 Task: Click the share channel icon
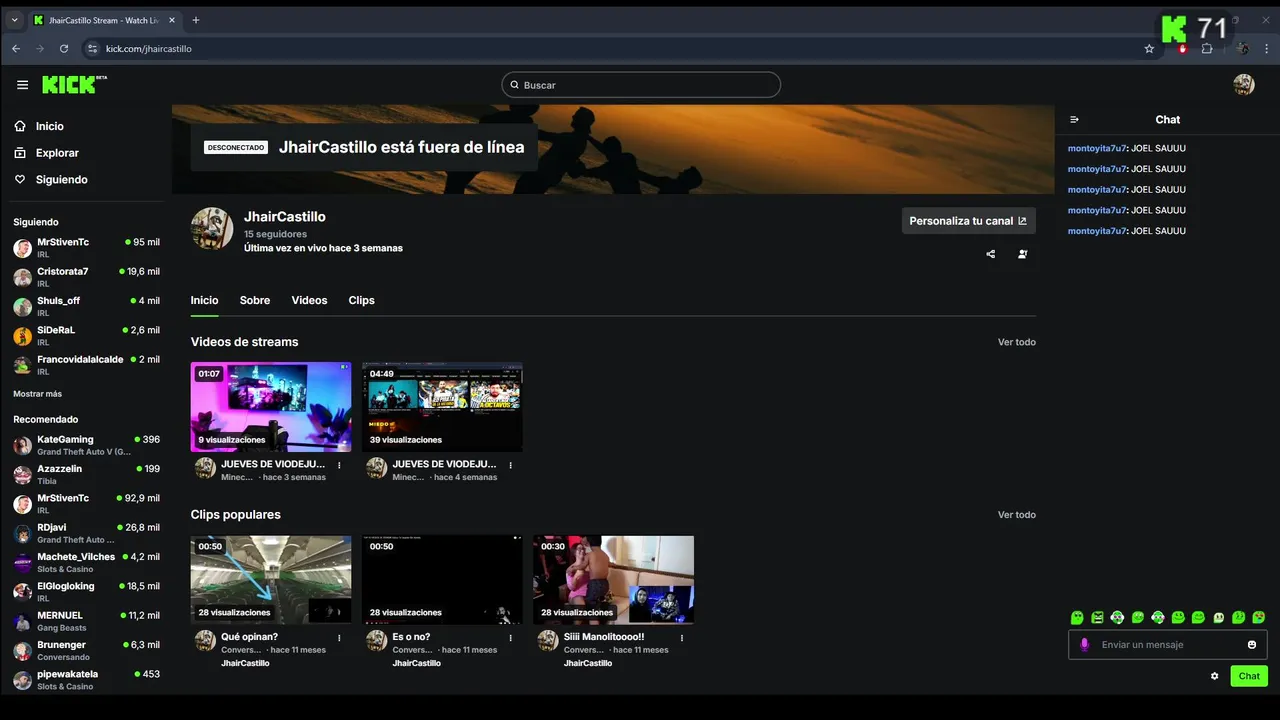tap(991, 254)
